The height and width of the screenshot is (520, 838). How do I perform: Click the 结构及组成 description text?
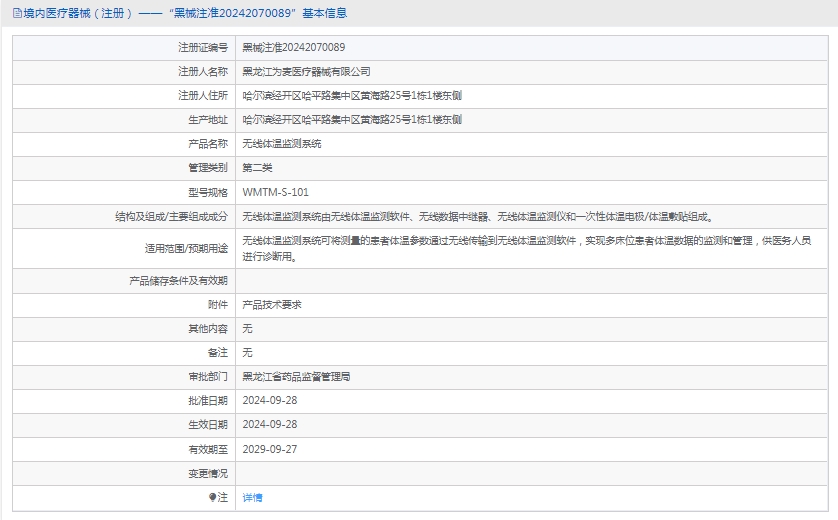tap(477, 215)
